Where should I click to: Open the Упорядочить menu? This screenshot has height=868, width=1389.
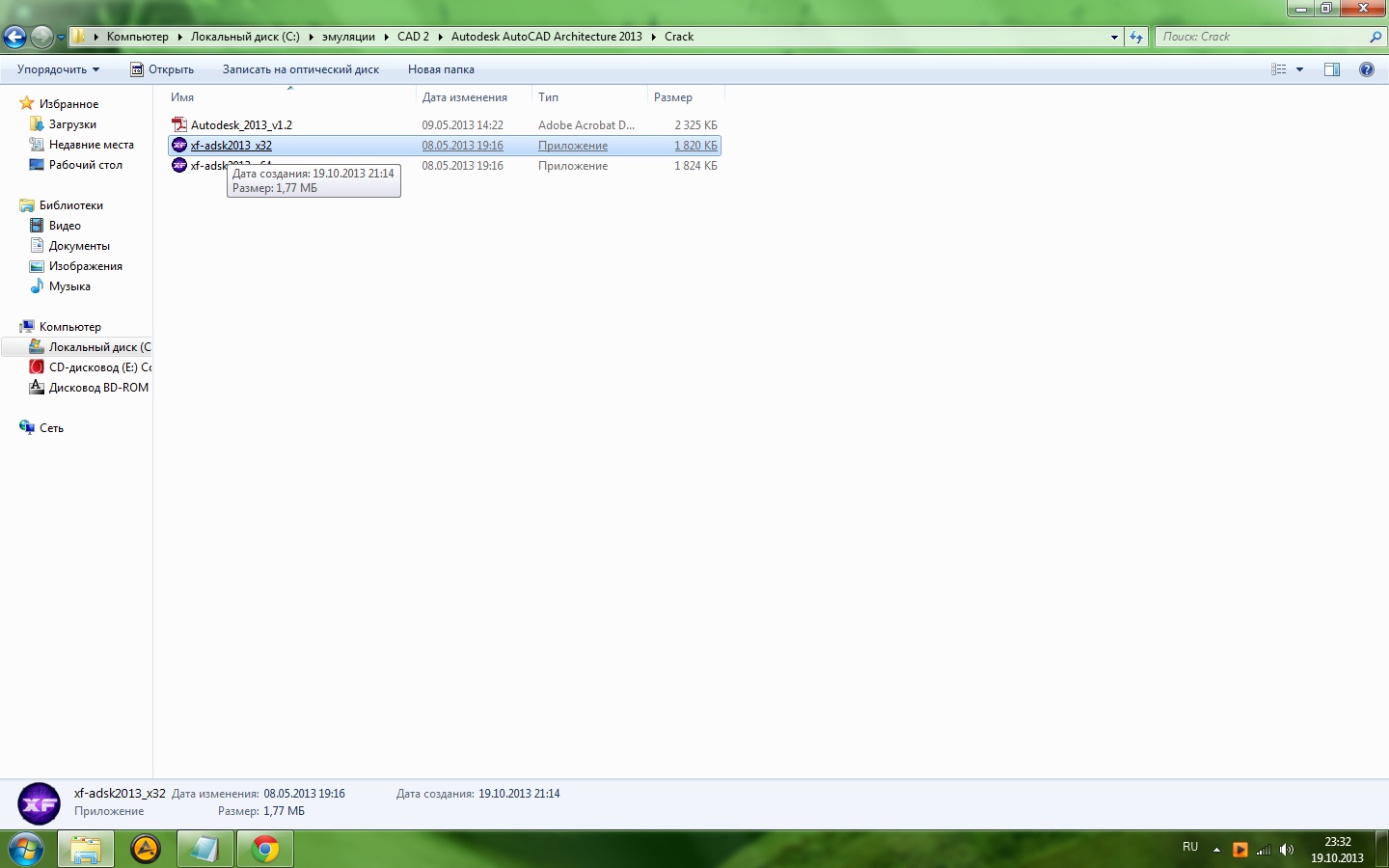[x=58, y=69]
